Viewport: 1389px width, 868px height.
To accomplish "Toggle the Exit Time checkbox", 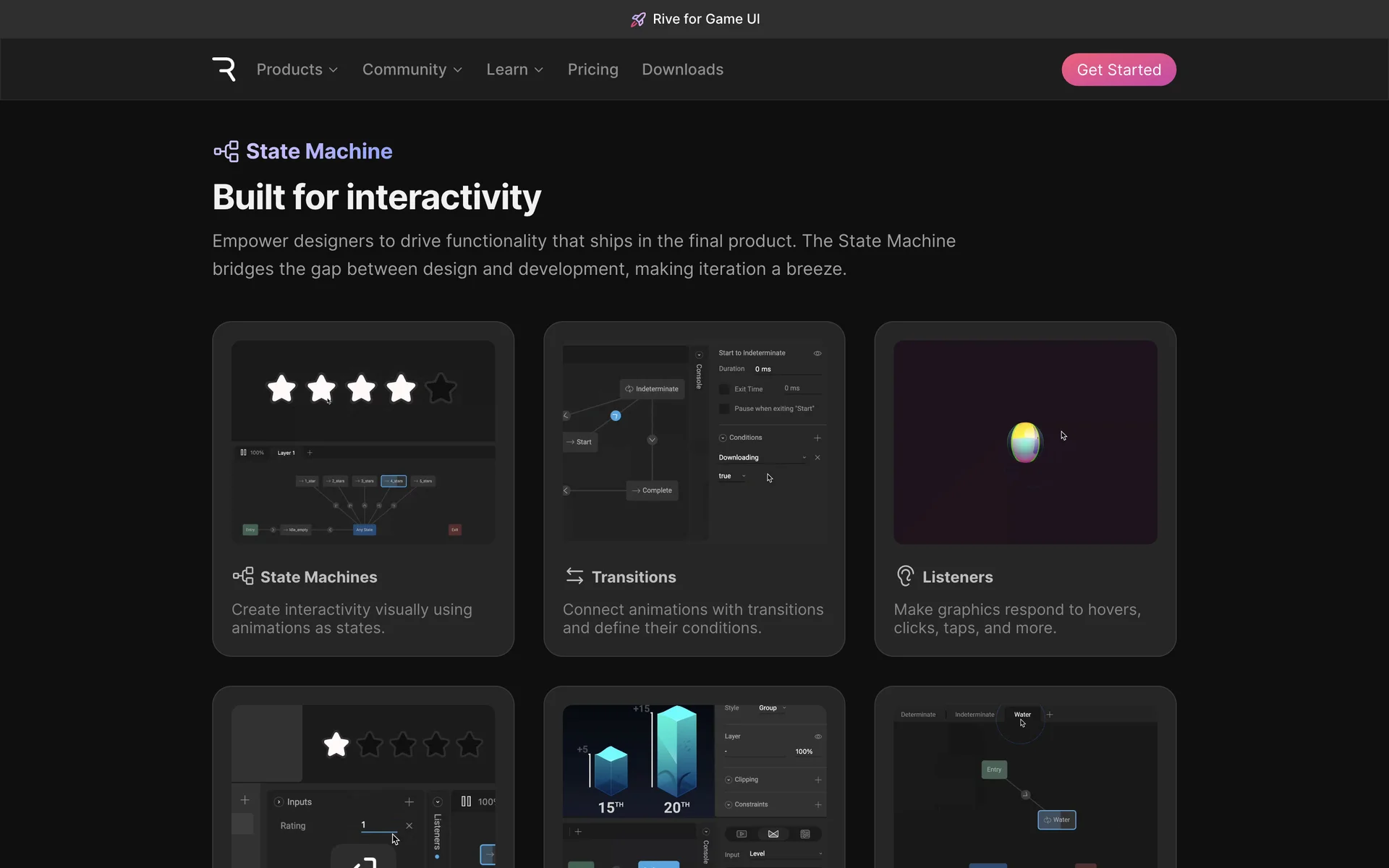I will (724, 389).
